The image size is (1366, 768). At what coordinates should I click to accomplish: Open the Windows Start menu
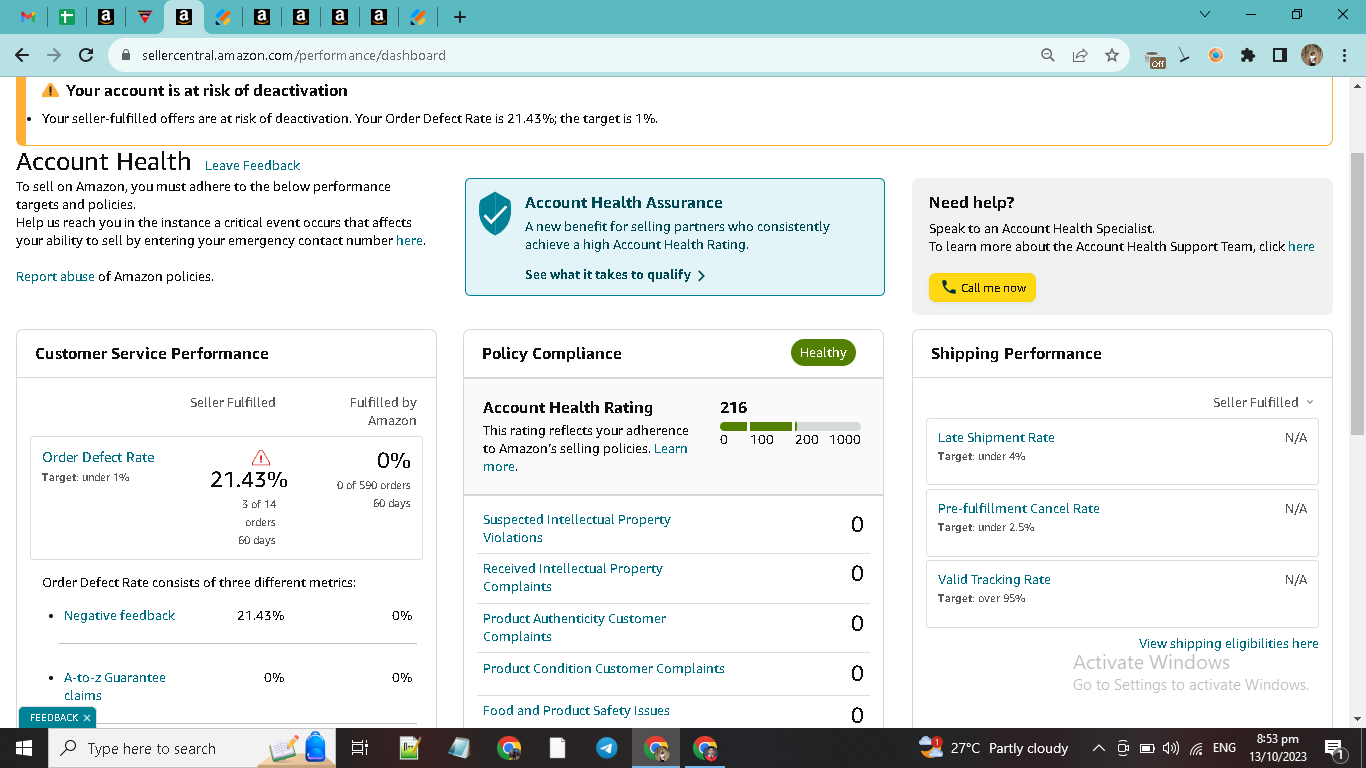pos(23,748)
